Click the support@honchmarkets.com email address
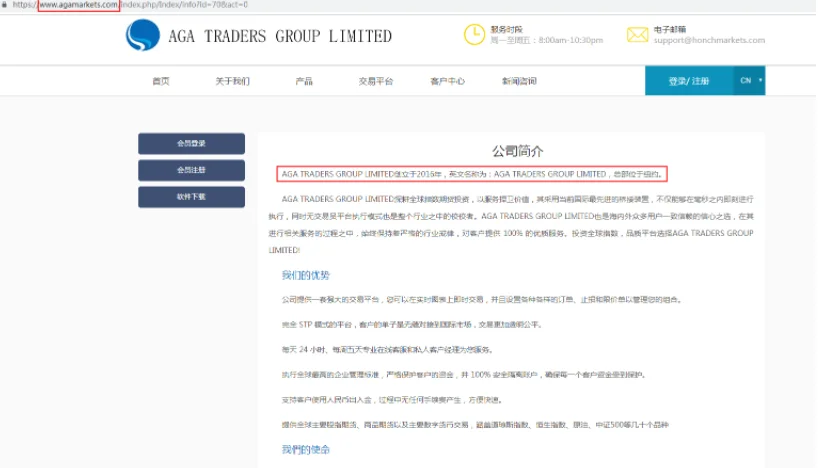This screenshot has width=818, height=468. pos(709,40)
